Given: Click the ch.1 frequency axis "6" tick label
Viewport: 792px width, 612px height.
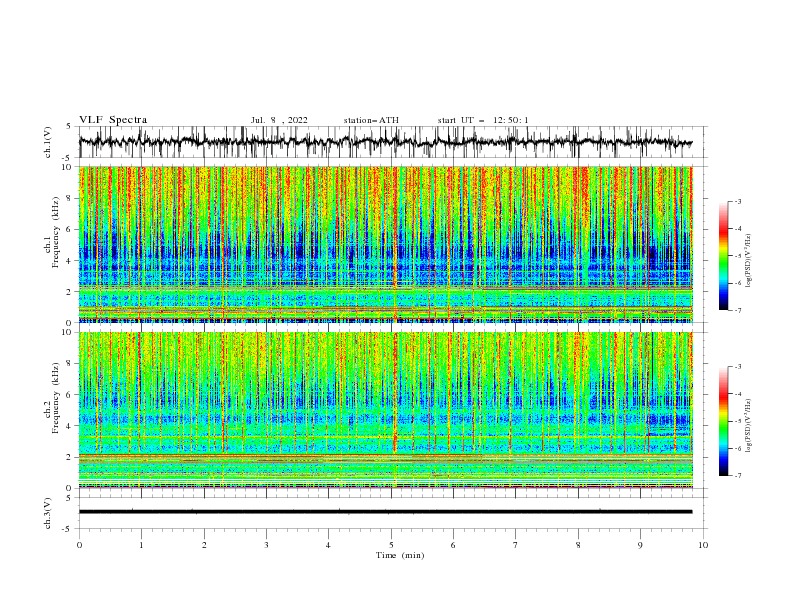Looking at the screenshot, I should click(69, 229).
